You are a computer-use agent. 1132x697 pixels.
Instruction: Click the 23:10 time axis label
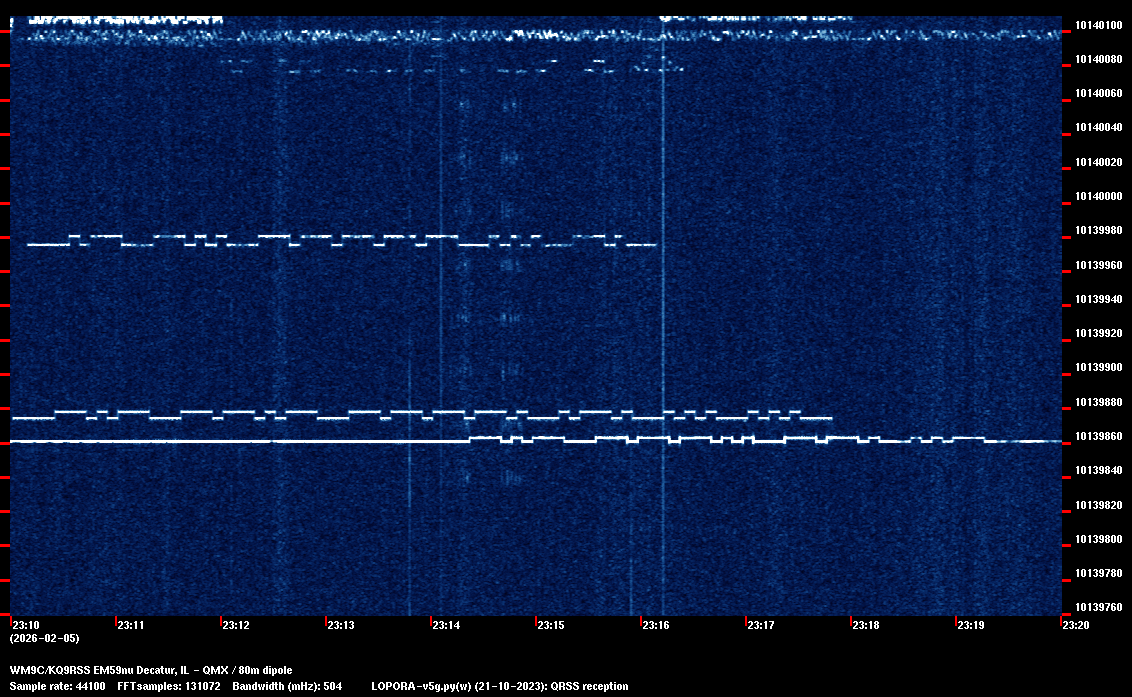25,626
